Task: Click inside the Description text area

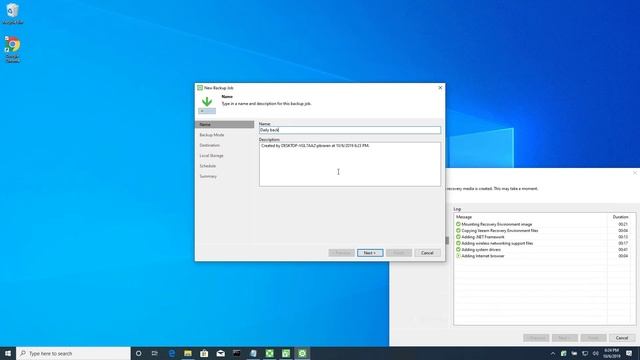Action: 350,164
